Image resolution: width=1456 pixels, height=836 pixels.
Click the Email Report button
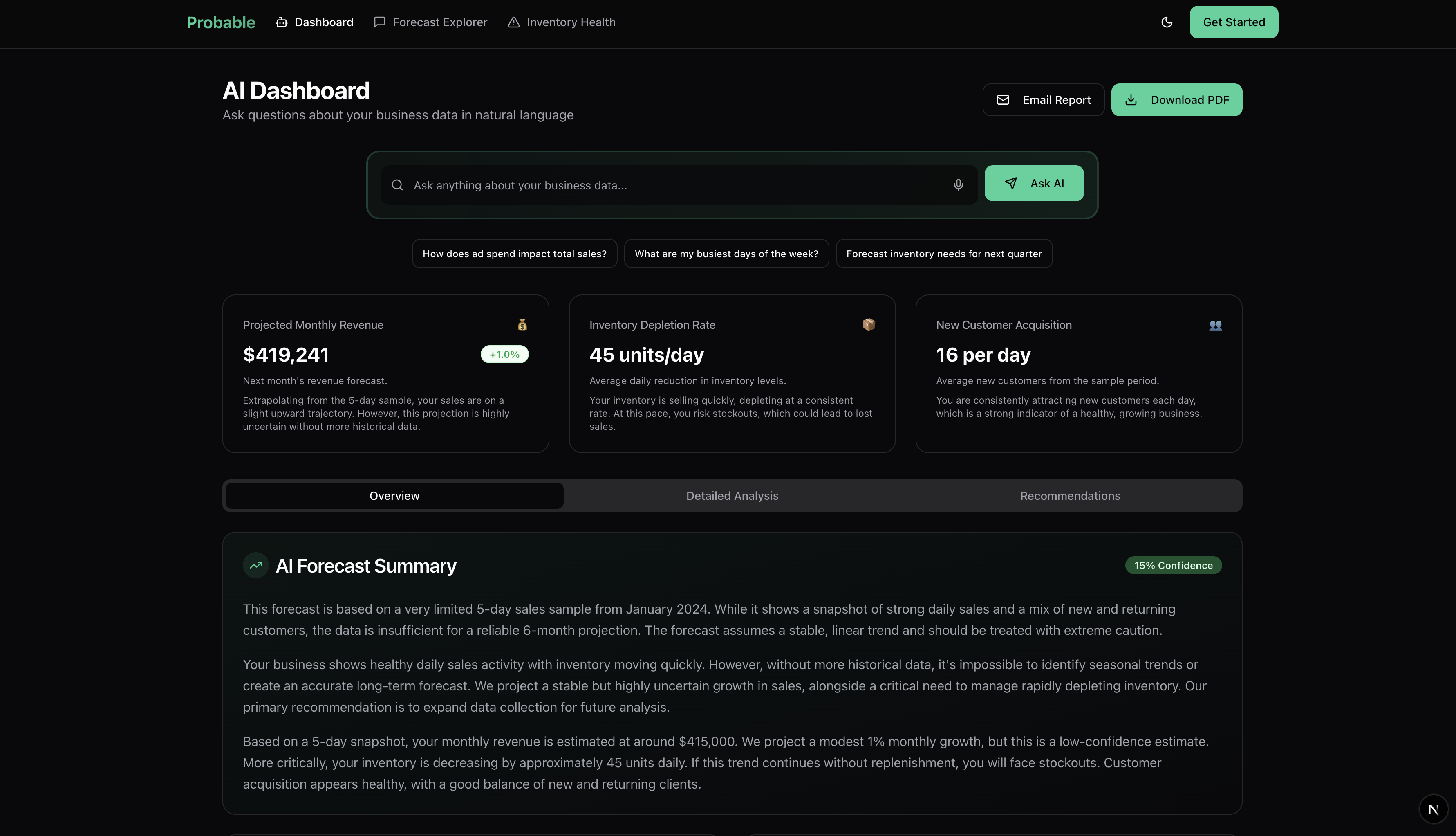tap(1043, 100)
